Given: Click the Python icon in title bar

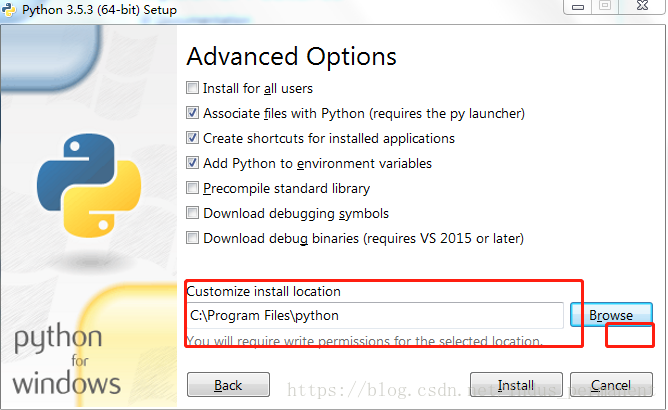Looking at the screenshot, I should pyautogui.click(x=9, y=9).
